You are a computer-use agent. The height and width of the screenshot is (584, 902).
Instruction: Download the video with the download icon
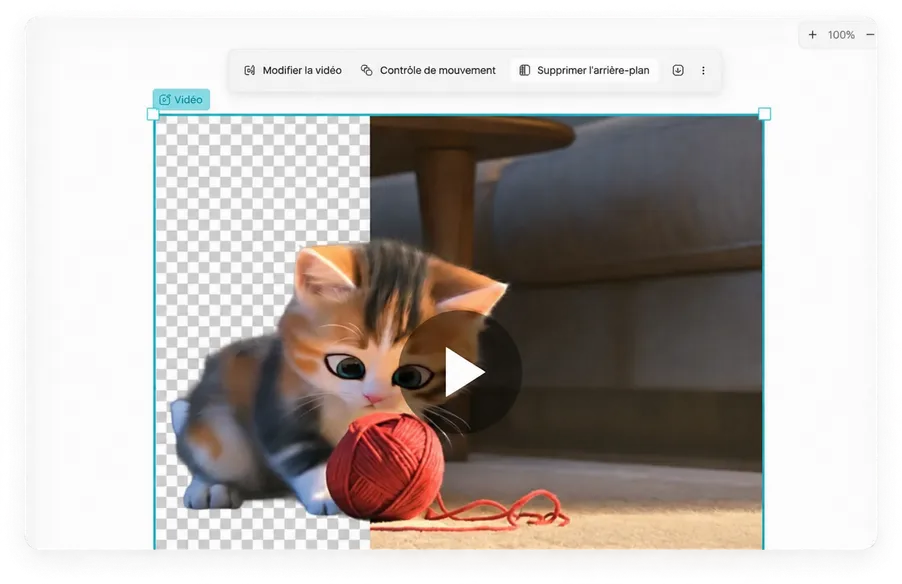678,70
